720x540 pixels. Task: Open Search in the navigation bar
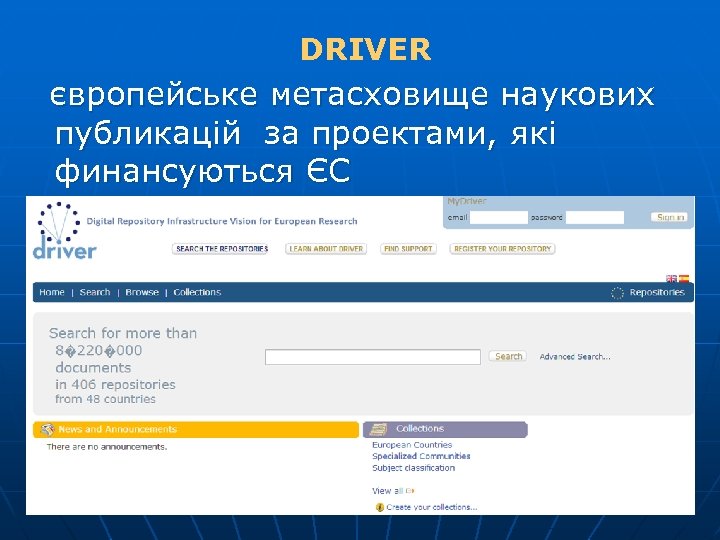[x=95, y=292]
